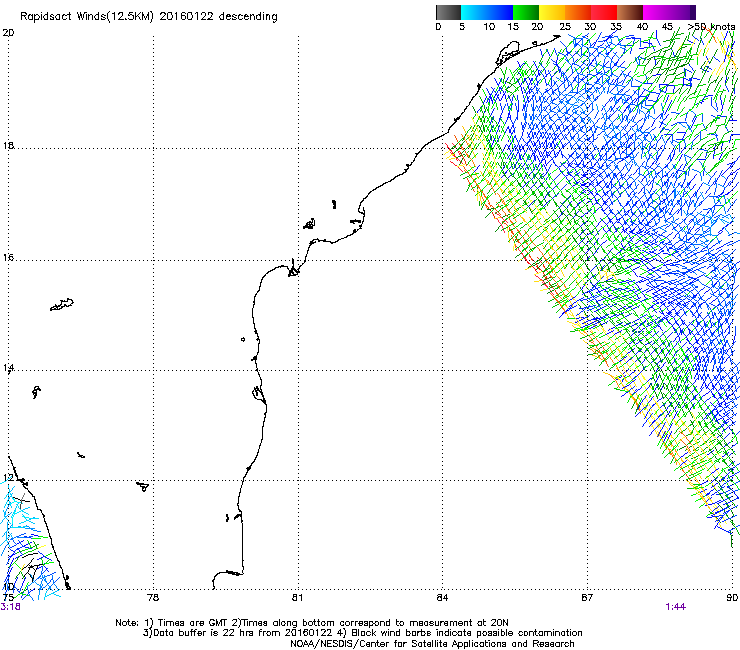This screenshot has height=650, width=740.
Task: Click the longitude label '84'
Action: (x=442, y=598)
